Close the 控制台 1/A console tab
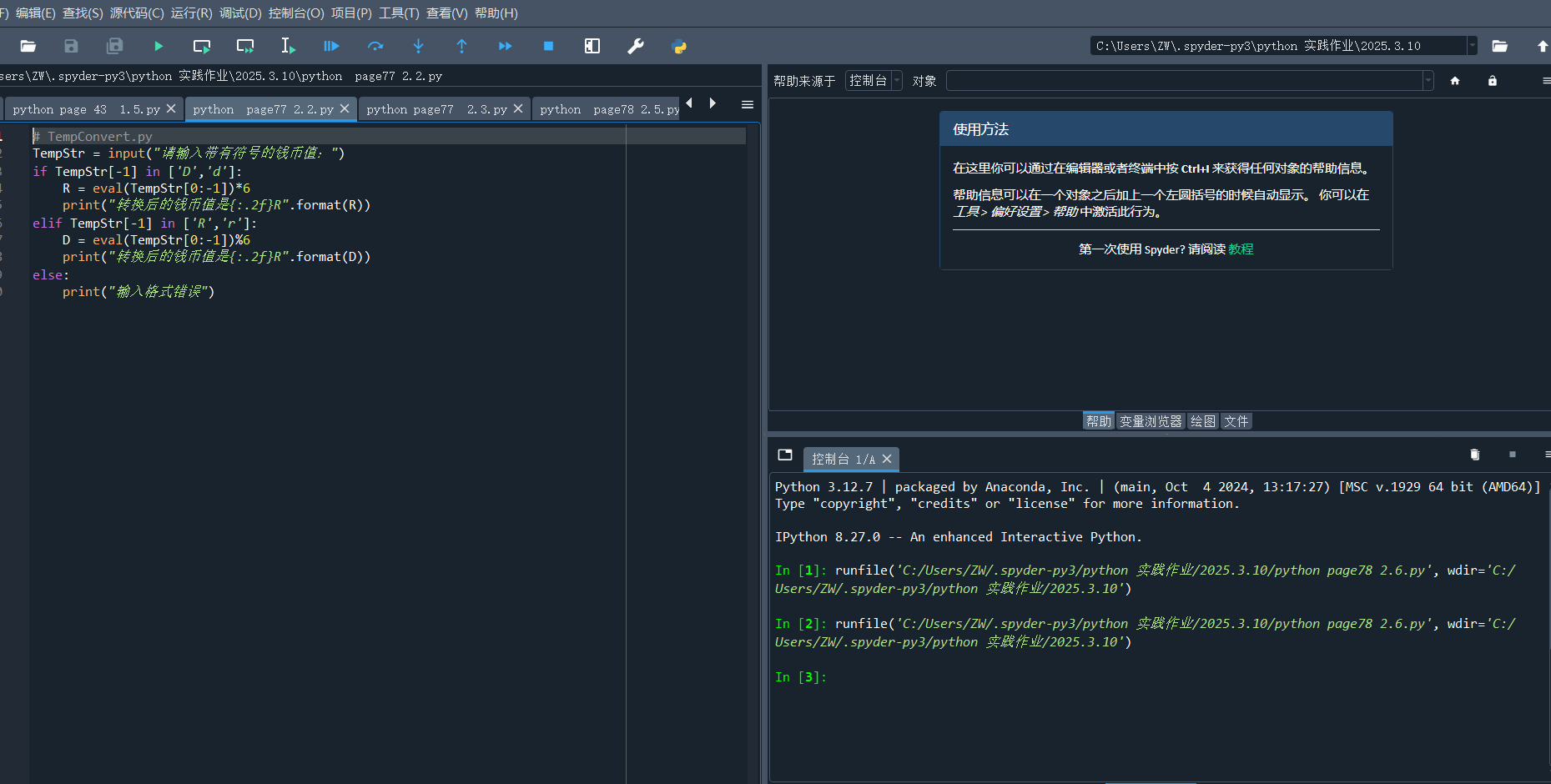1551x784 pixels. point(887,459)
